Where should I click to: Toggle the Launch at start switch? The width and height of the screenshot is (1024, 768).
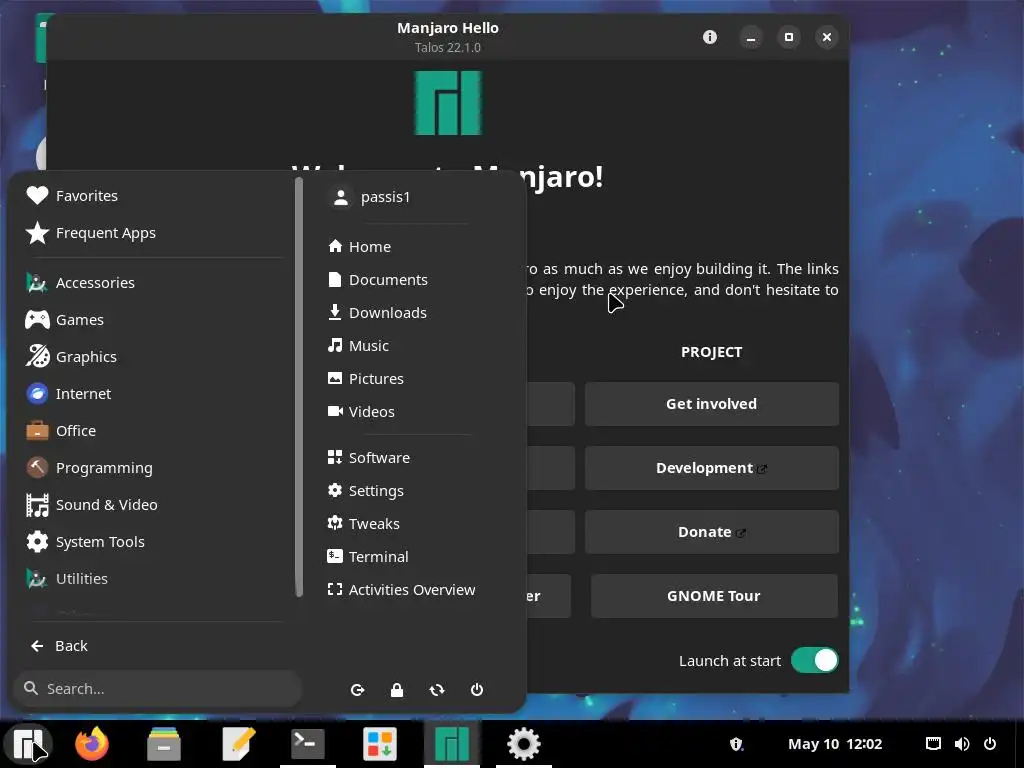point(814,660)
